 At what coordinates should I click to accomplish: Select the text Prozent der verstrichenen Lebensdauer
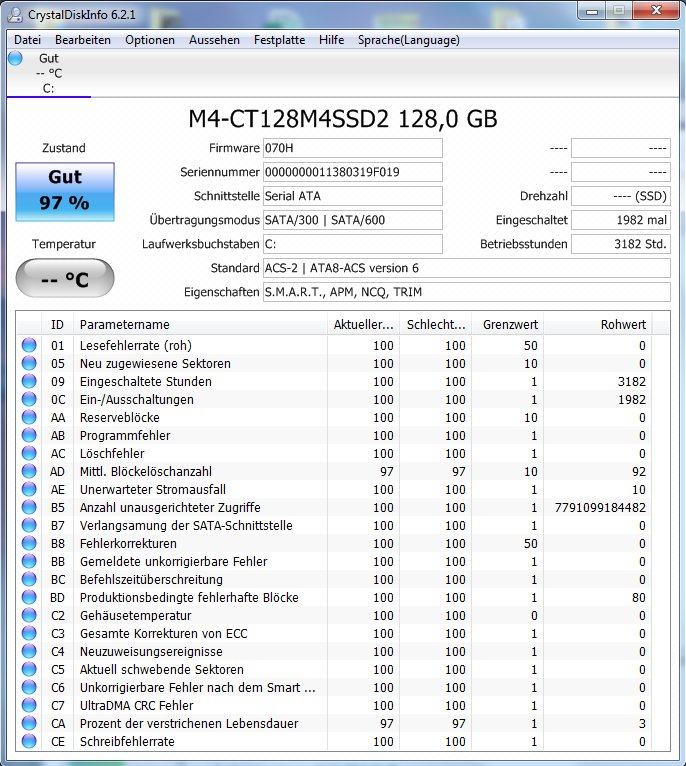(x=189, y=723)
